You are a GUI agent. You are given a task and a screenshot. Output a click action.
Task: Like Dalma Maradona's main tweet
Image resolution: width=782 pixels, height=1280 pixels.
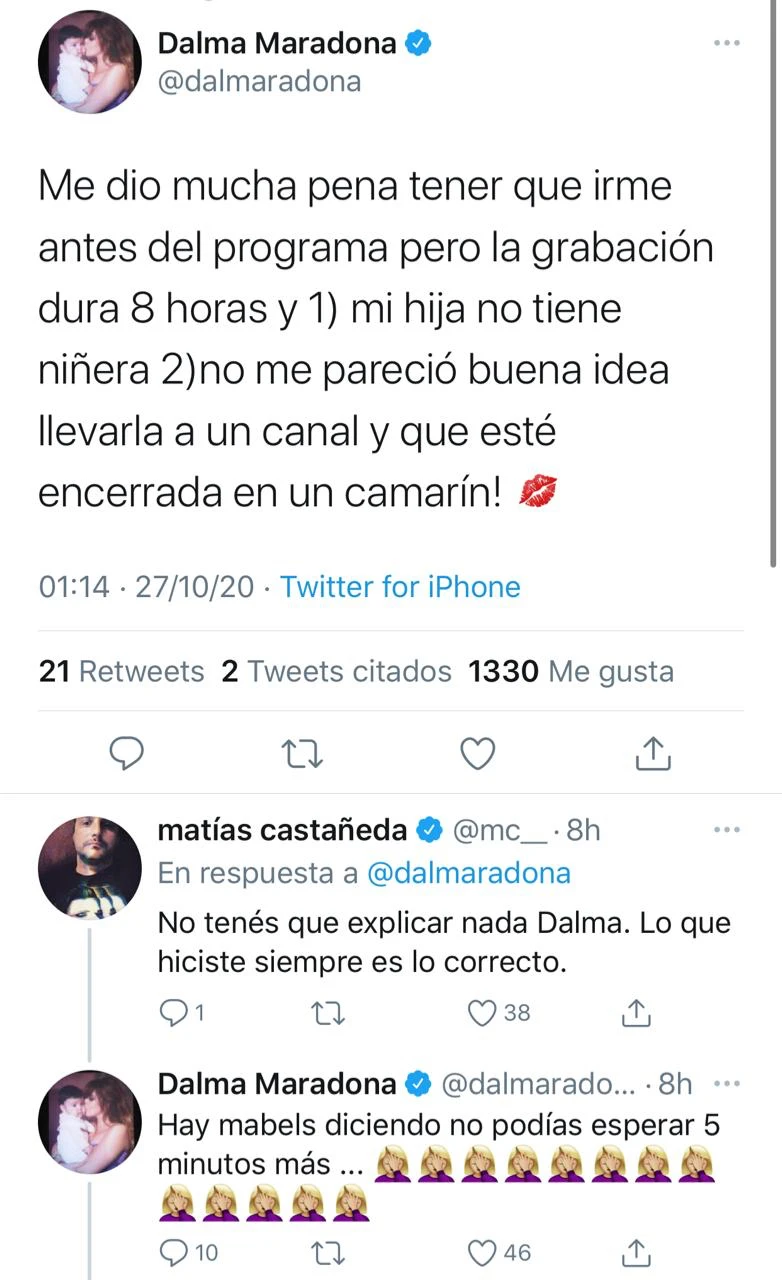coord(478,753)
